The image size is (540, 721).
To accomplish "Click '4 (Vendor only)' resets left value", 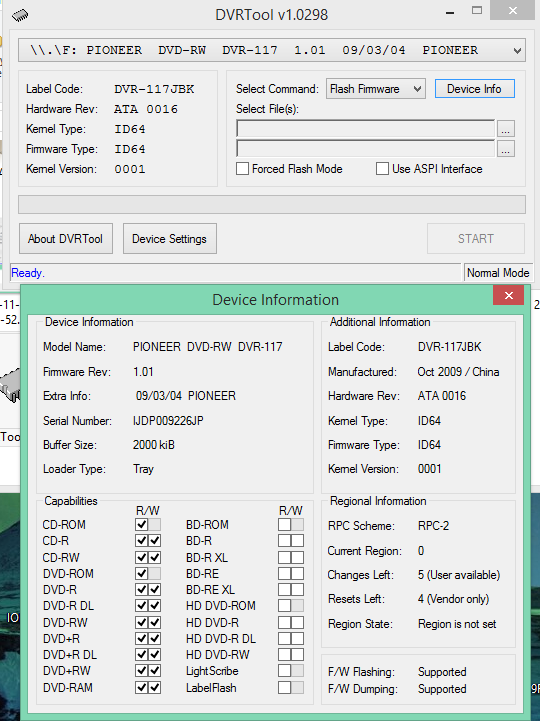I will 454,599.
